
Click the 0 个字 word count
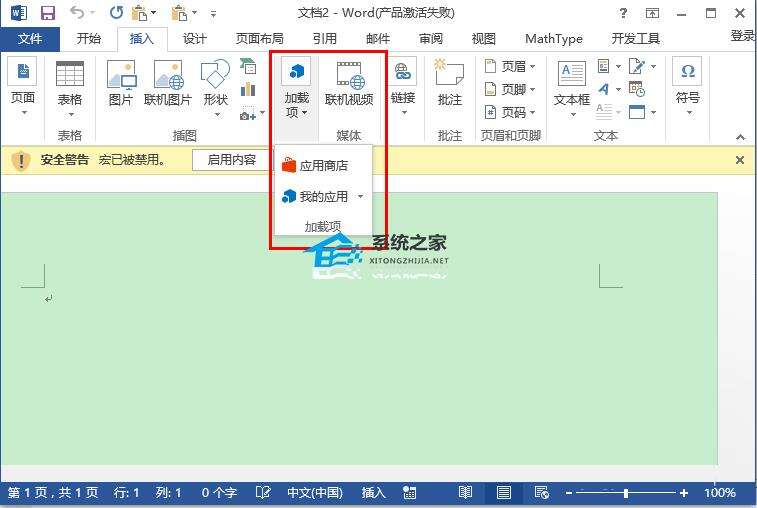tap(219, 493)
